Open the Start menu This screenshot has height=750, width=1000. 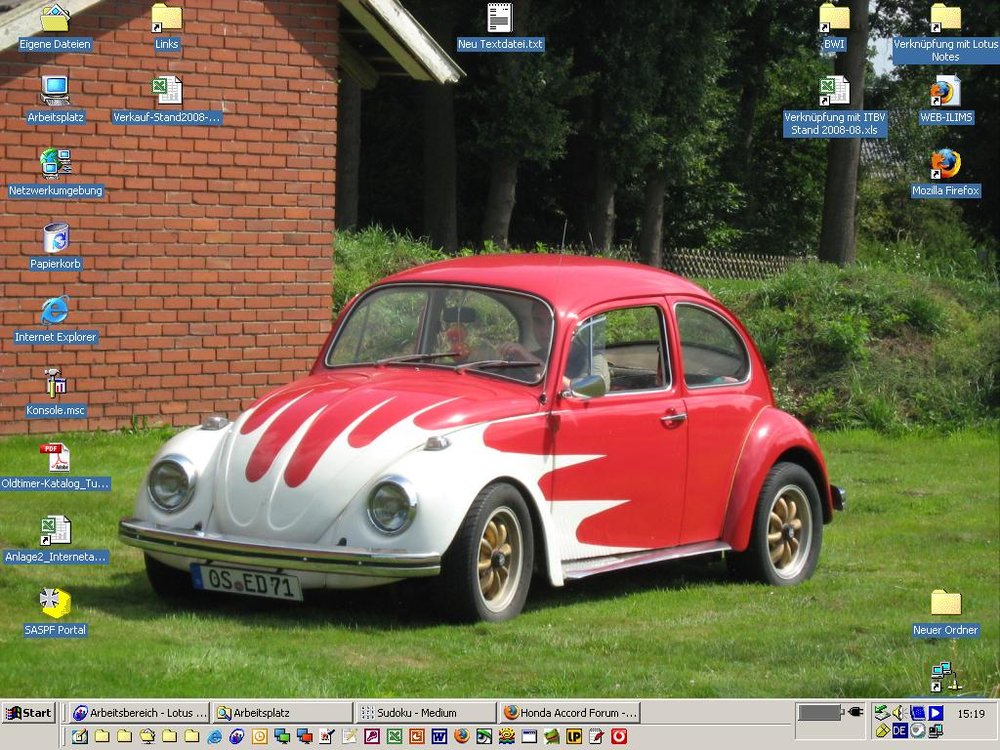point(29,713)
